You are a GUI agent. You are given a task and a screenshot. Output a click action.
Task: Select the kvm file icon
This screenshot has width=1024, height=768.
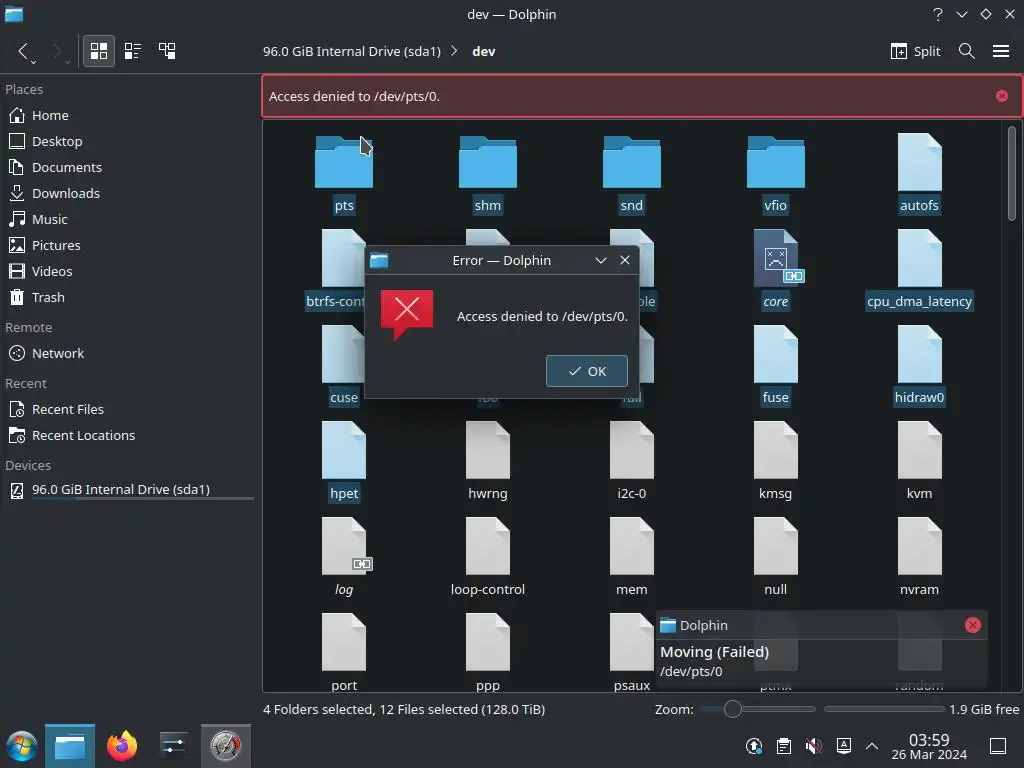point(920,450)
